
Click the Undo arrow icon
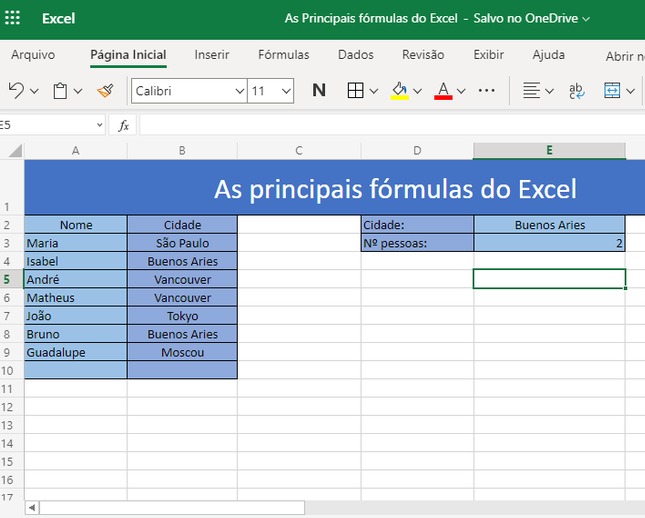pyautogui.click(x=16, y=90)
